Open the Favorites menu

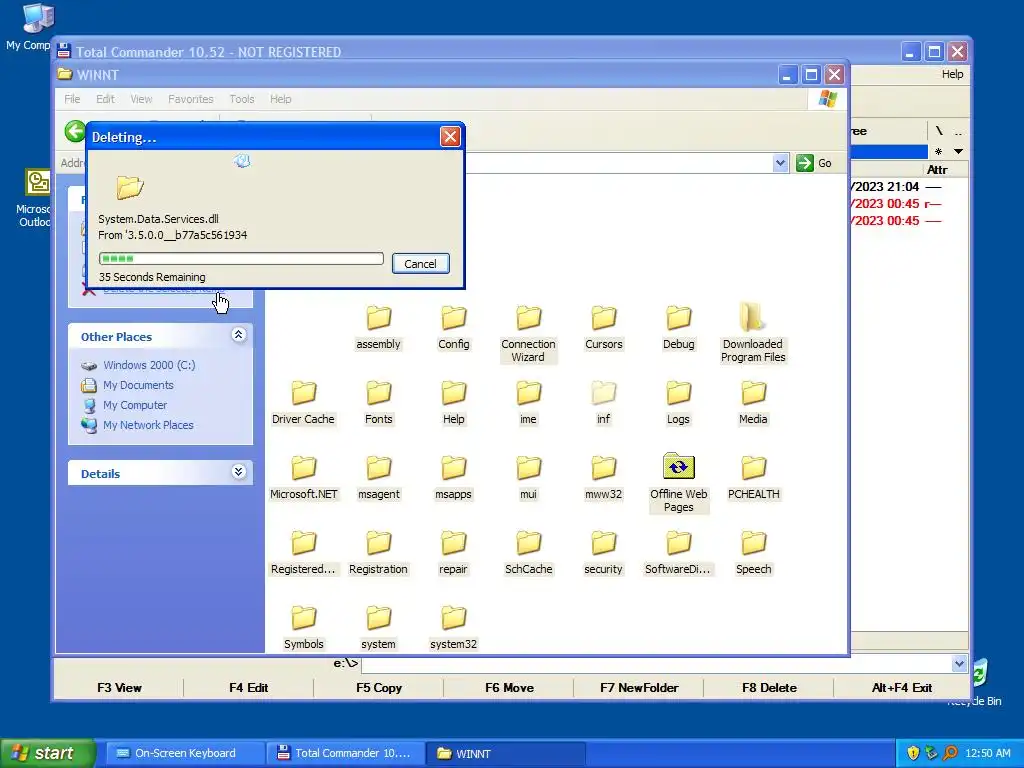(x=191, y=99)
